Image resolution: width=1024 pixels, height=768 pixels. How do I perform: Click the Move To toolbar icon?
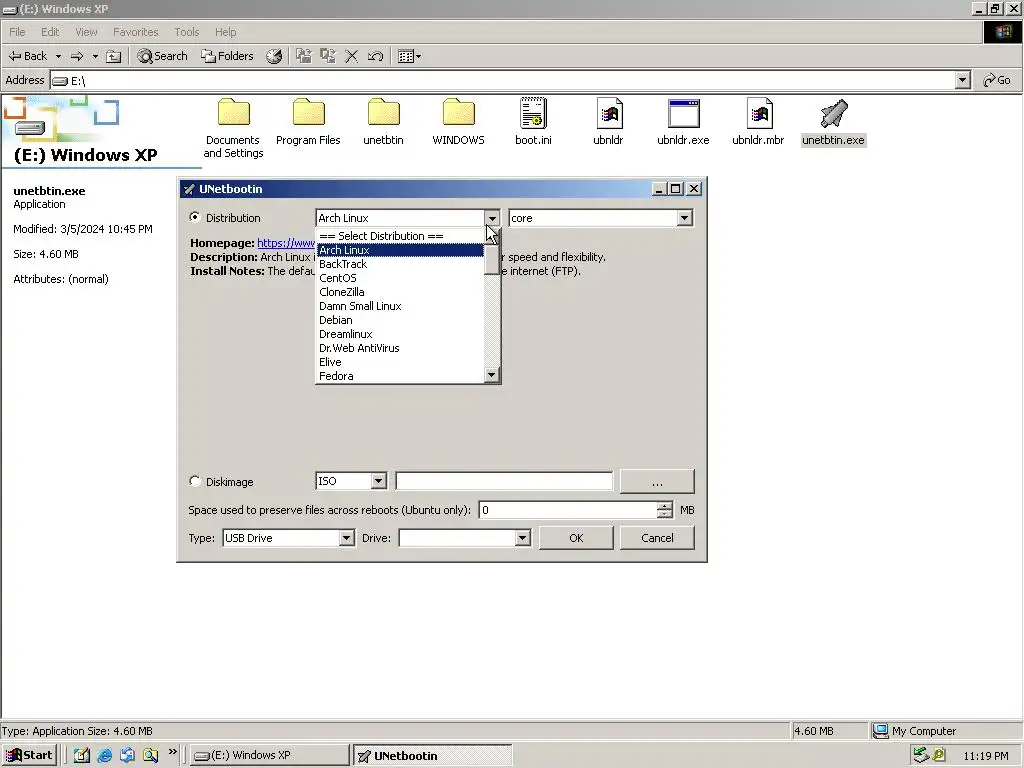pyautogui.click(x=304, y=56)
